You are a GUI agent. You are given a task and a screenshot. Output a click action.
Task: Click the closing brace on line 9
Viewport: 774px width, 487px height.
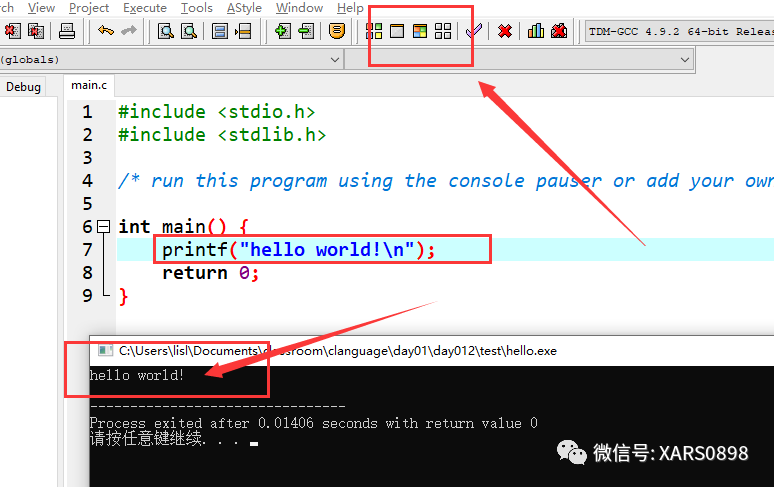123,297
